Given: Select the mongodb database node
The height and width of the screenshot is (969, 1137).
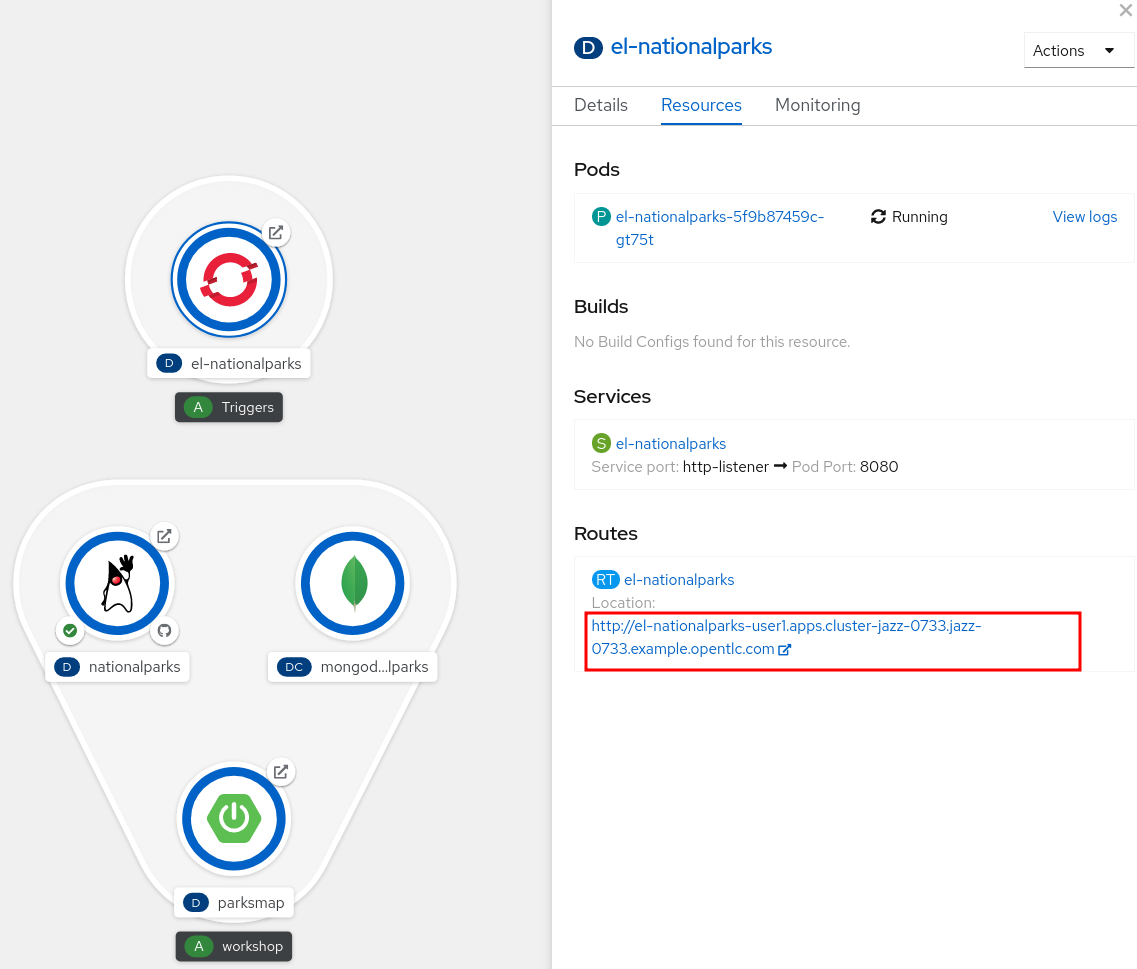Looking at the screenshot, I should [352, 583].
